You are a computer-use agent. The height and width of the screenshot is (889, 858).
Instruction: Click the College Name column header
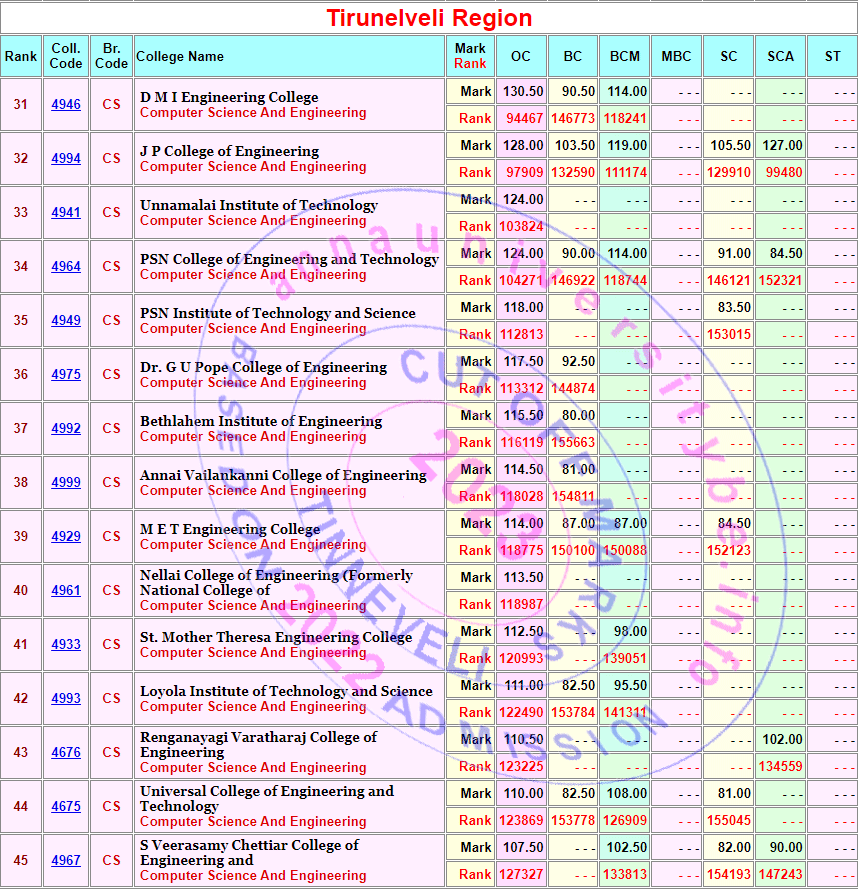(x=180, y=57)
